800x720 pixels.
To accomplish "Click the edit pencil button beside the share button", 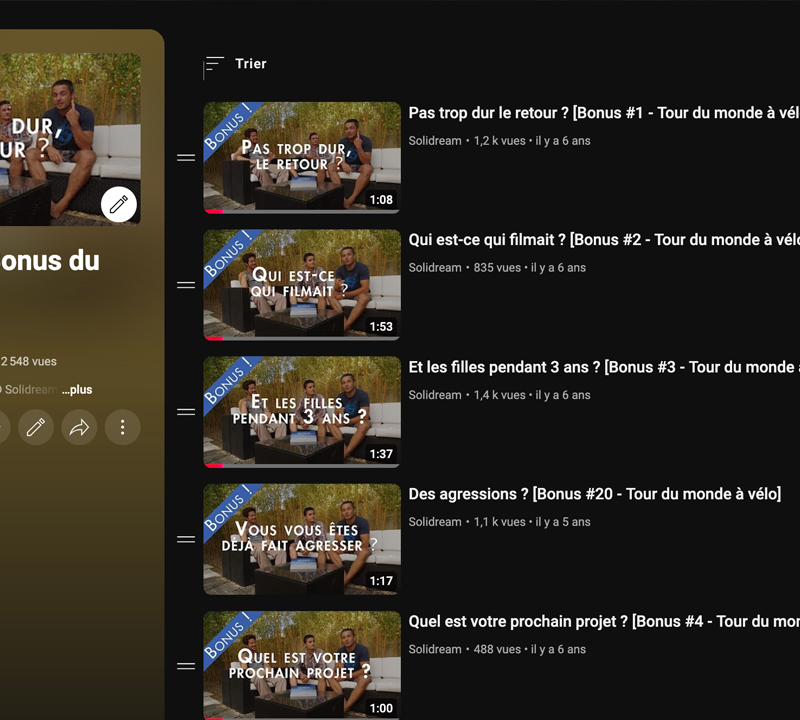I will [x=36, y=428].
